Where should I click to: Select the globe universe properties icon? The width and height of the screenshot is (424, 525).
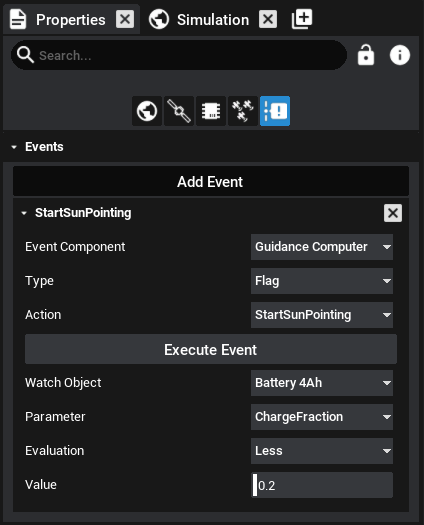click(147, 111)
